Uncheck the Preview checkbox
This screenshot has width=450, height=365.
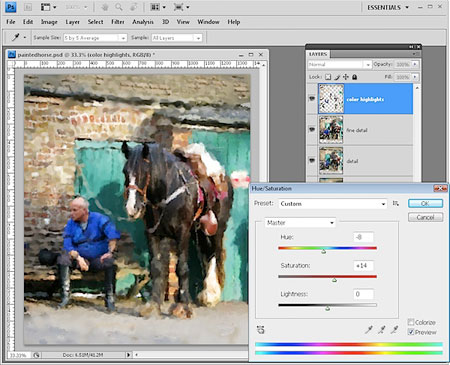[x=411, y=332]
